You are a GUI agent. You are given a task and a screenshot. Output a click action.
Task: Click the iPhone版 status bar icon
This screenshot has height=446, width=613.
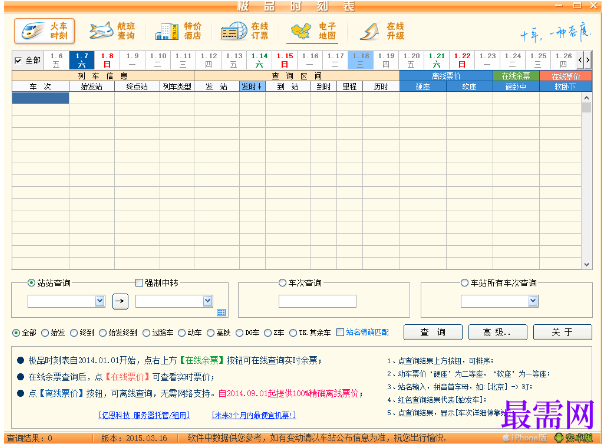[x=525, y=438]
